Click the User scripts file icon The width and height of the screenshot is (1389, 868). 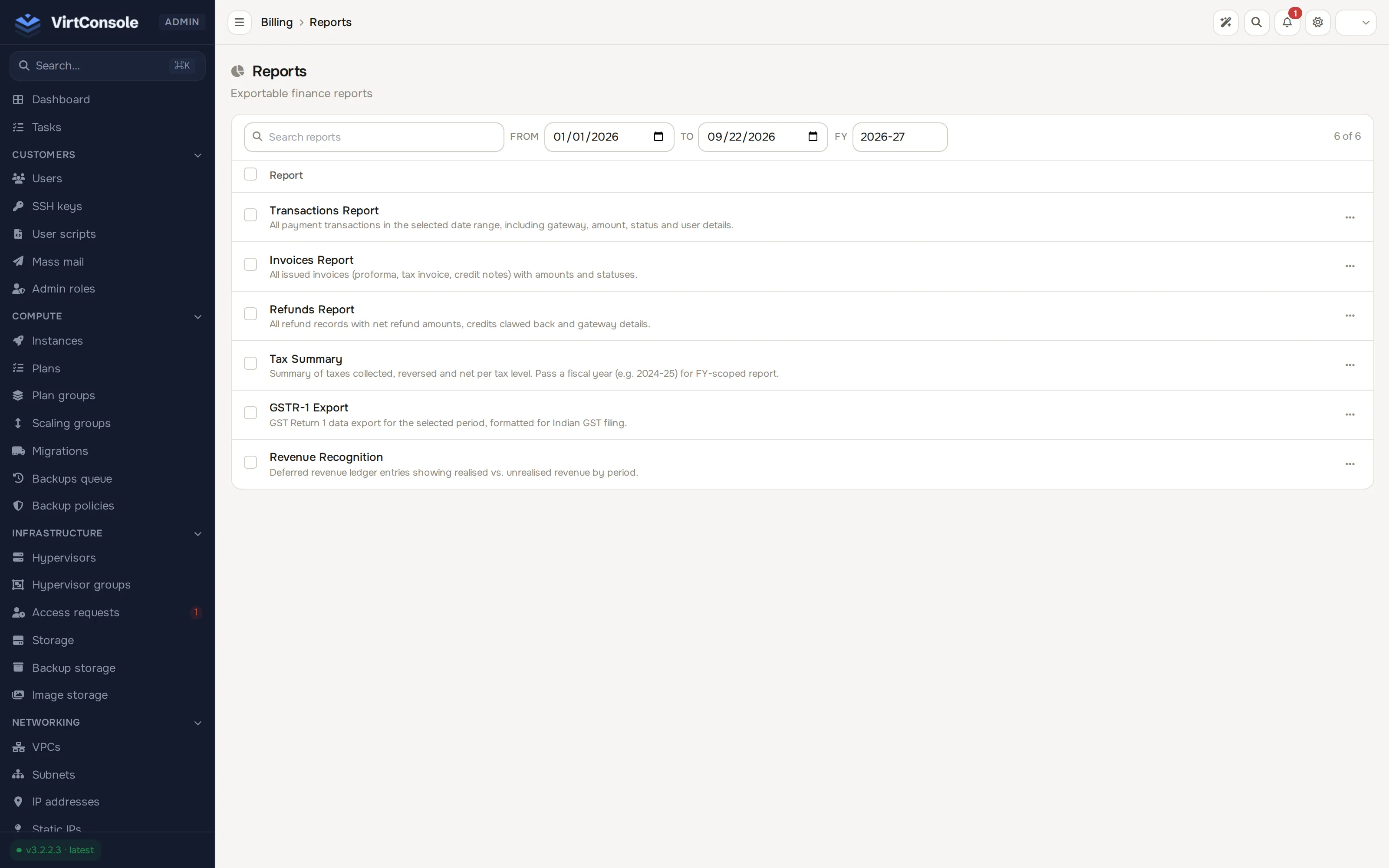coord(18,233)
